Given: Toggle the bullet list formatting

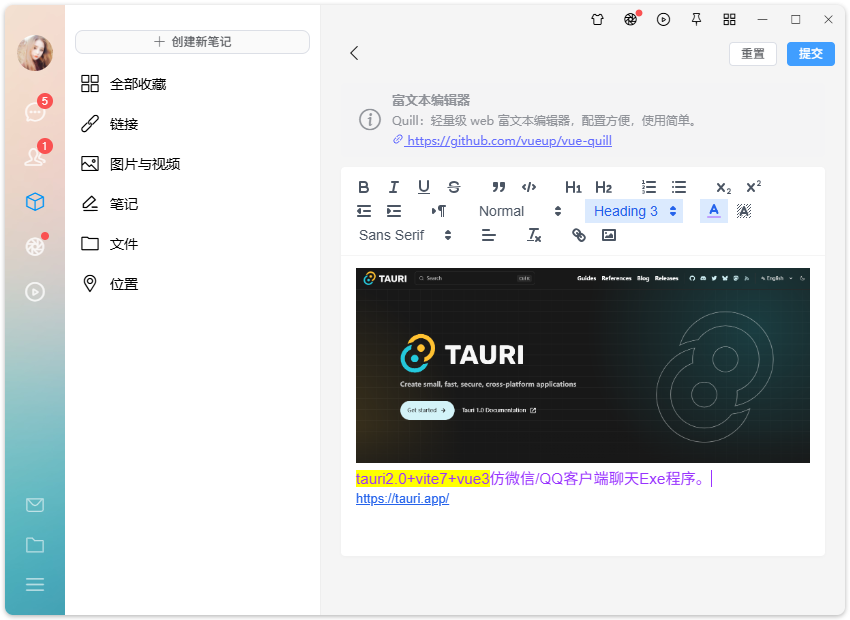Looking at the screenshot, I should tap(678, 187).
